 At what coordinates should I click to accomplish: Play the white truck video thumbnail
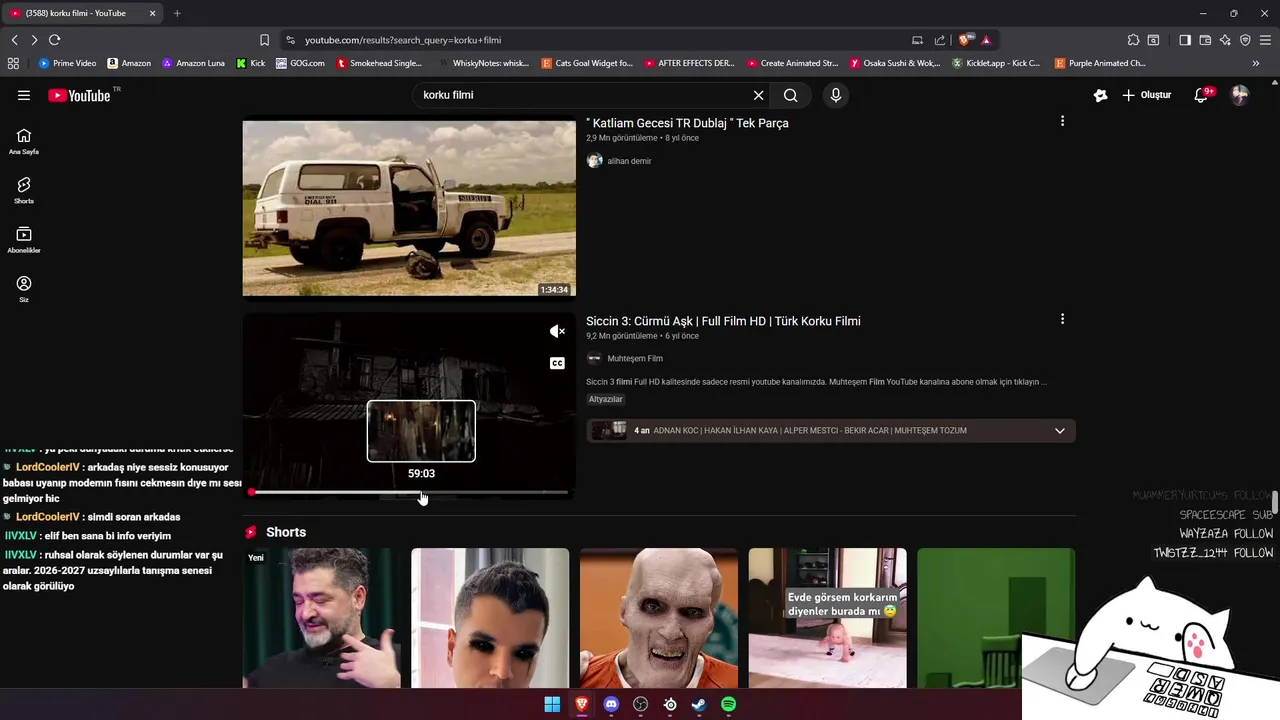point(409,208)
